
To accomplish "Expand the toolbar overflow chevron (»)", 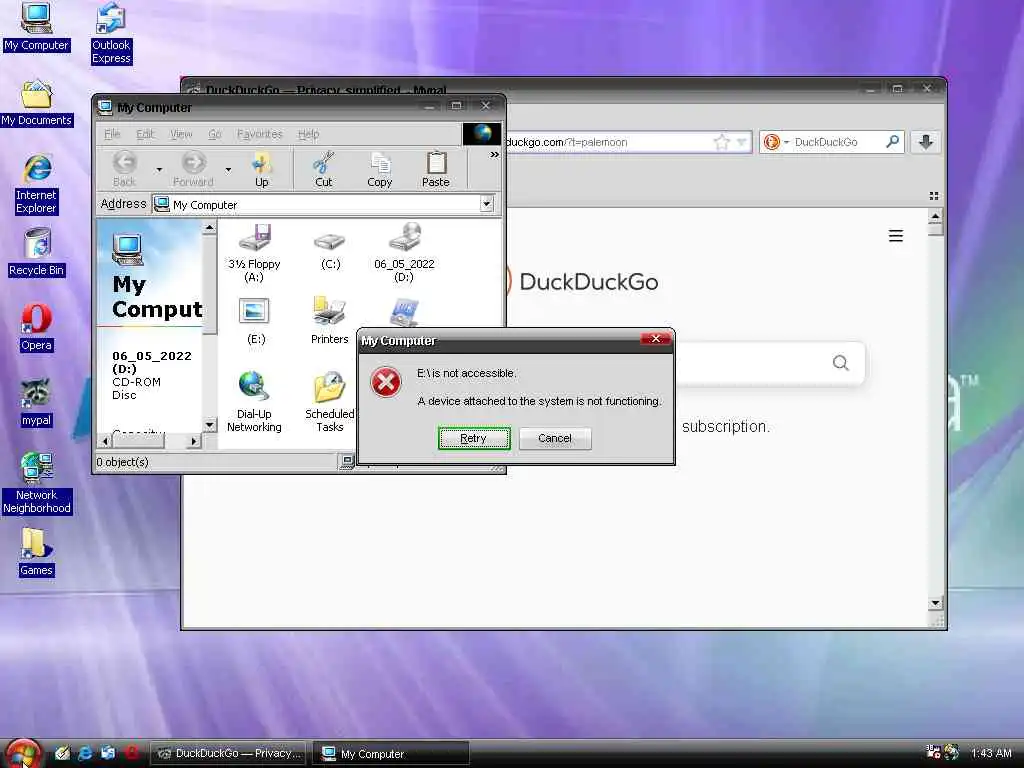I will 494,155.
